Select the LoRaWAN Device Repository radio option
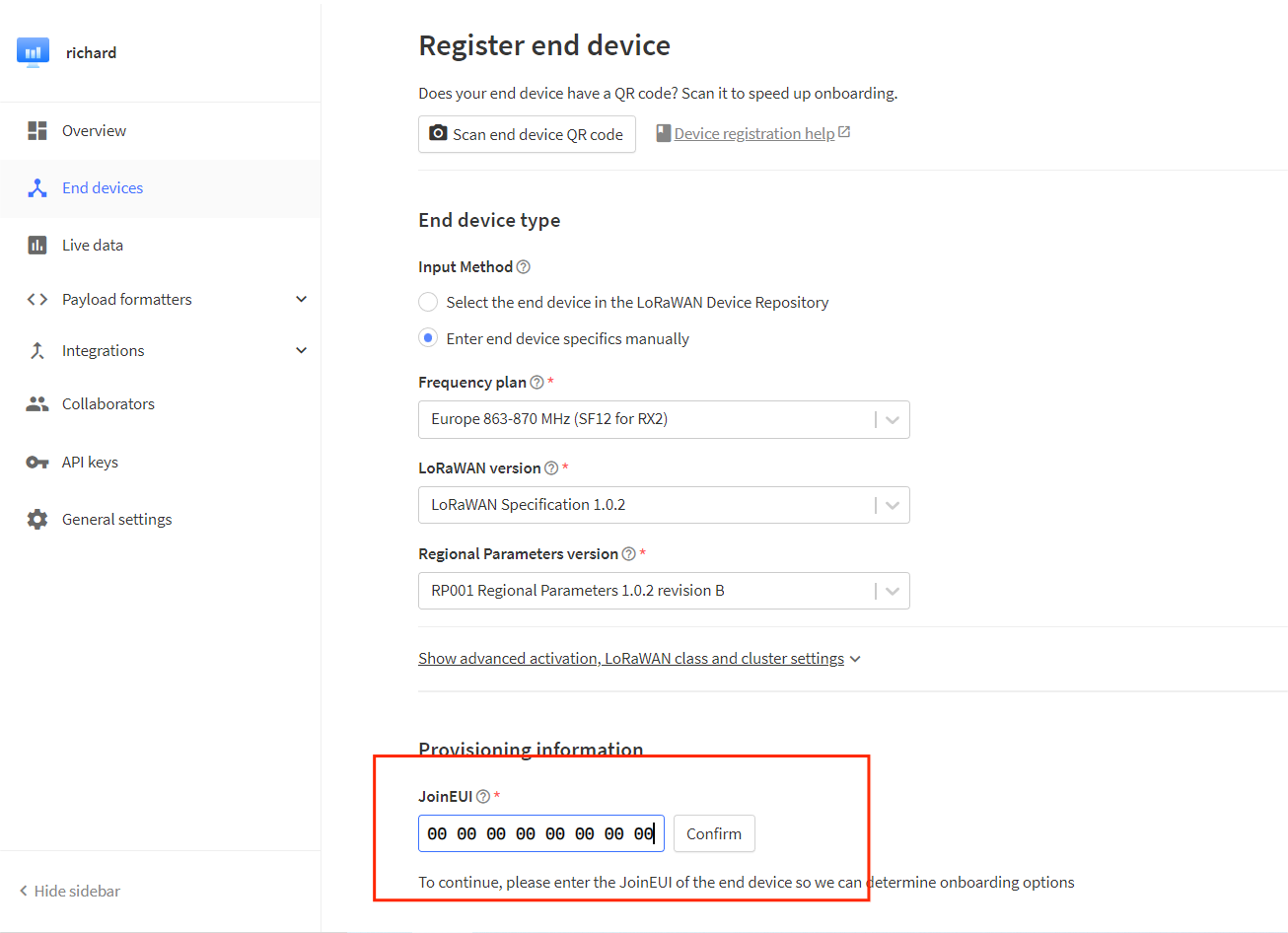1288x933 pixels. [x=428, y=303]
